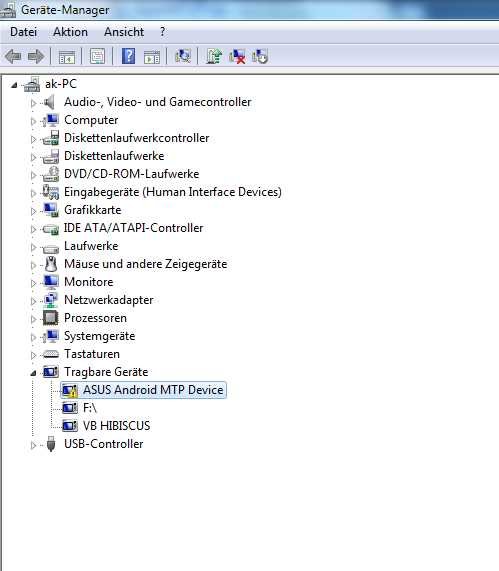Screen dimensions: 499x571
Task: Expand the USB-Controller node
Action: point(34,445)
